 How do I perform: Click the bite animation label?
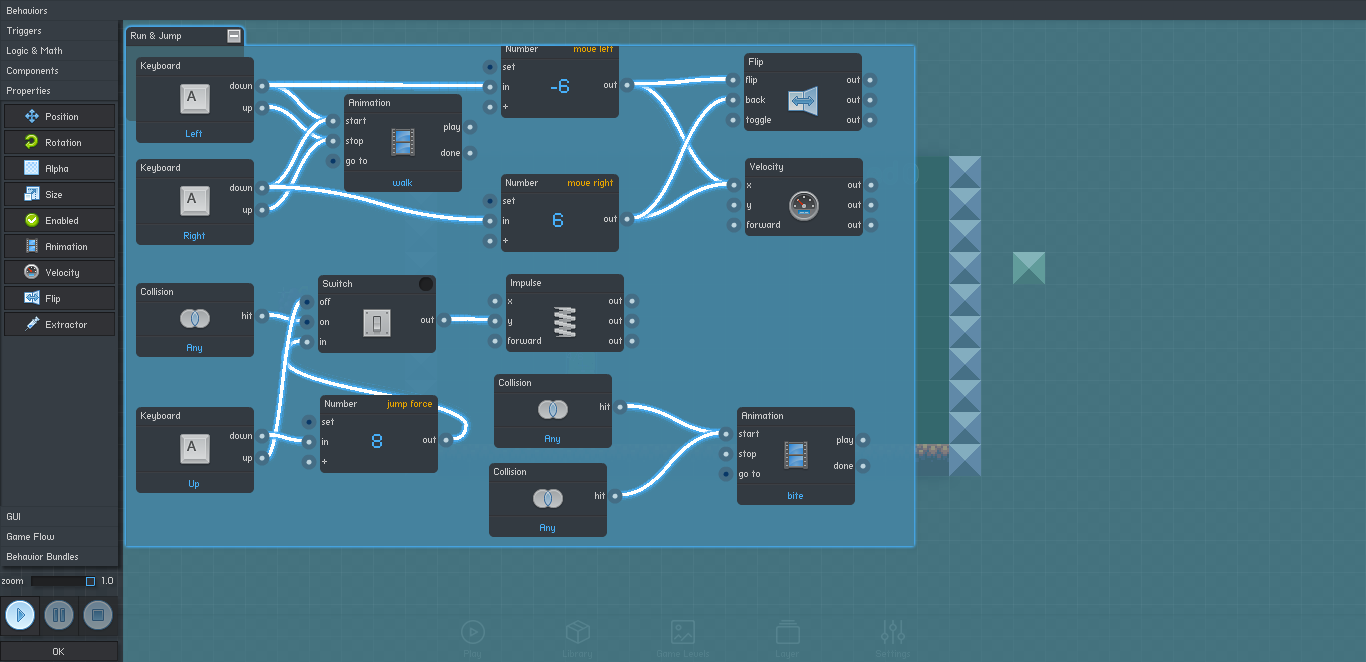[795, 496]
